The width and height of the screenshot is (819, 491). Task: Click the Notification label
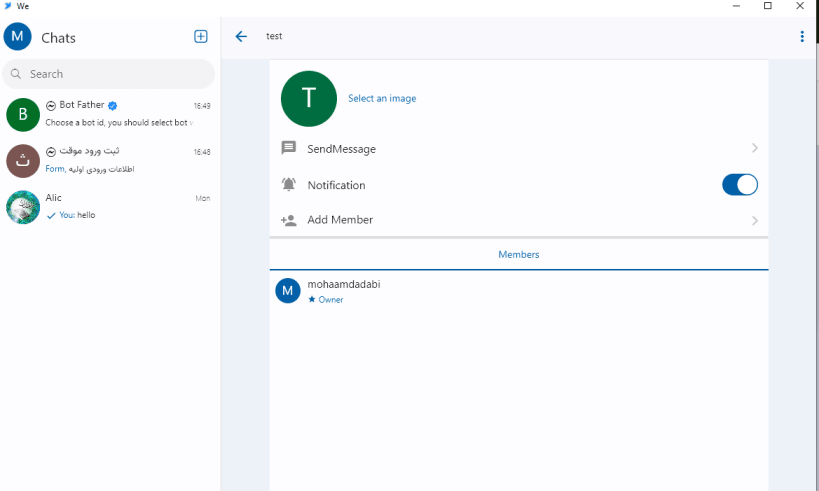pos(336,185)
